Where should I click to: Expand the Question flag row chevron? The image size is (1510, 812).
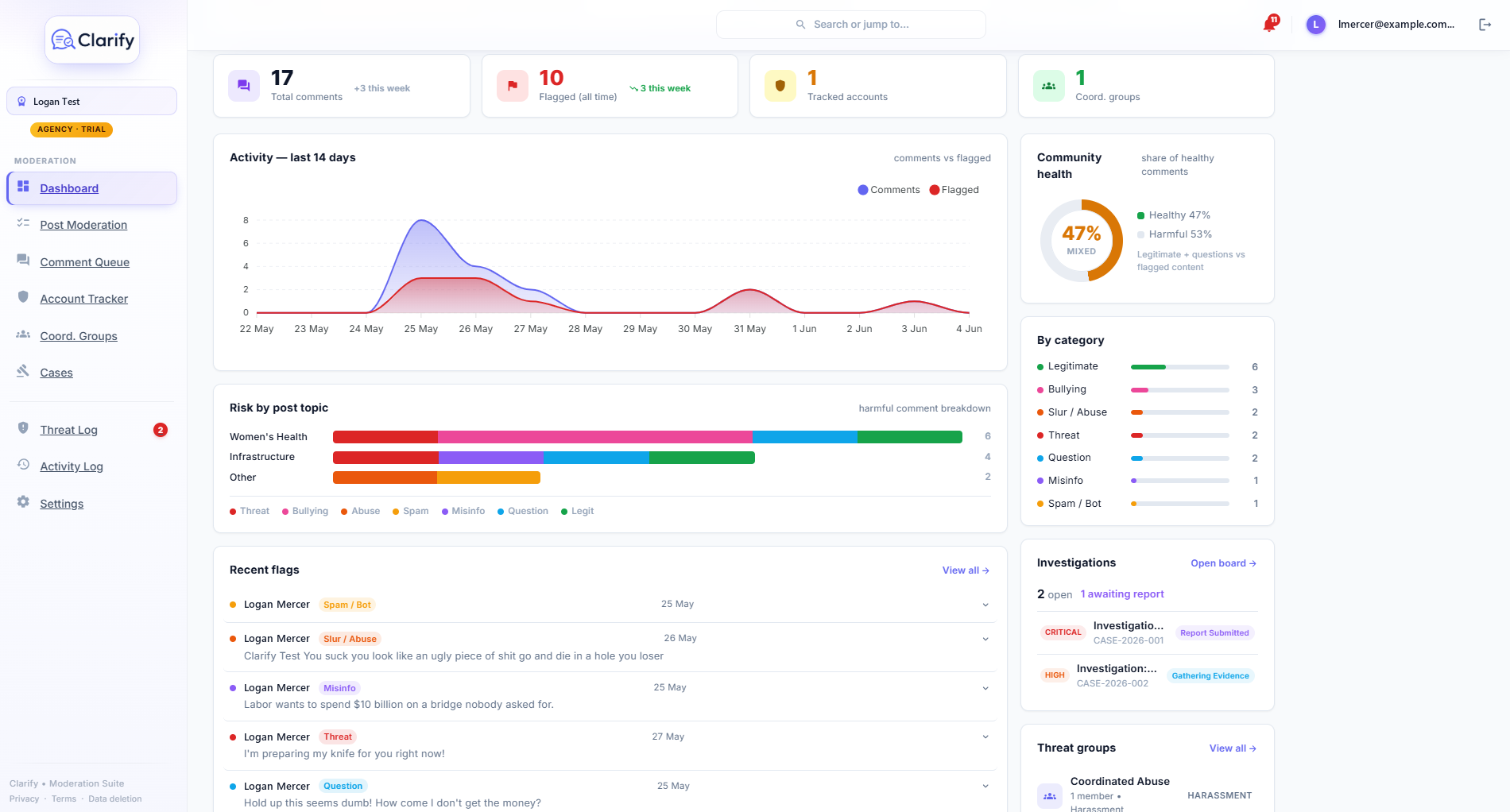tap(985, 787)
